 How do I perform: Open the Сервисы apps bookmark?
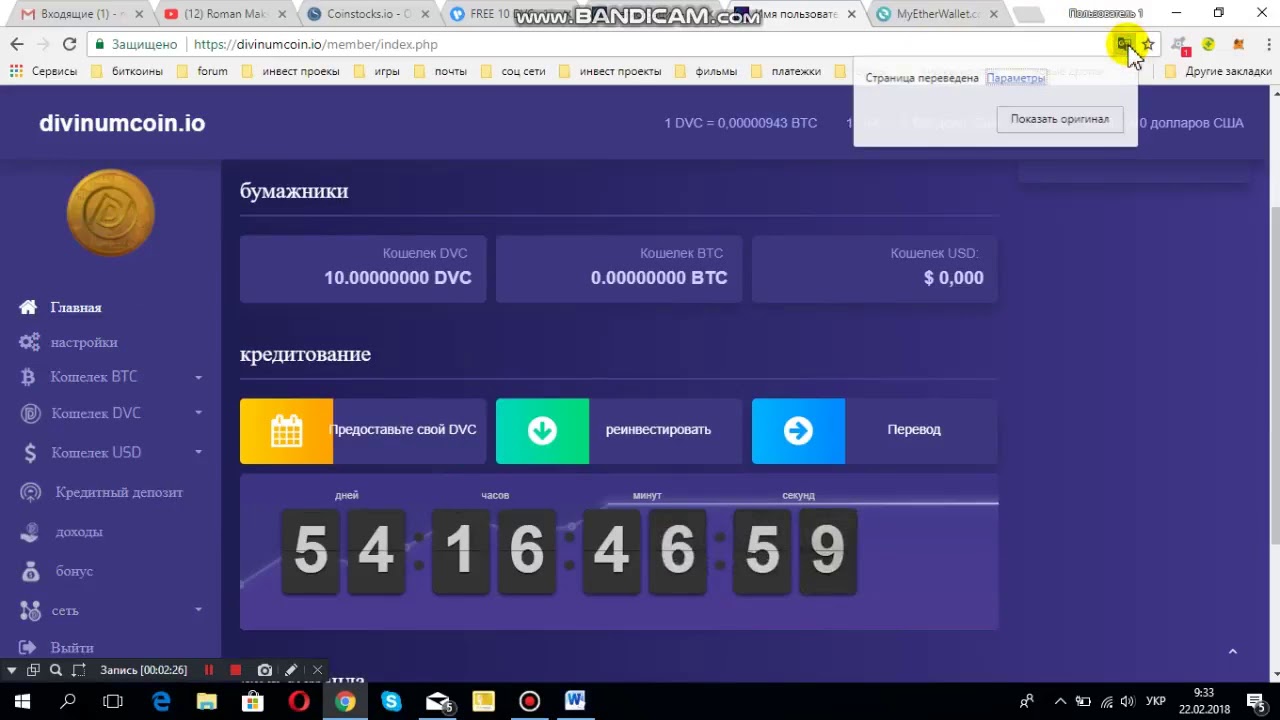coord(44,71)
